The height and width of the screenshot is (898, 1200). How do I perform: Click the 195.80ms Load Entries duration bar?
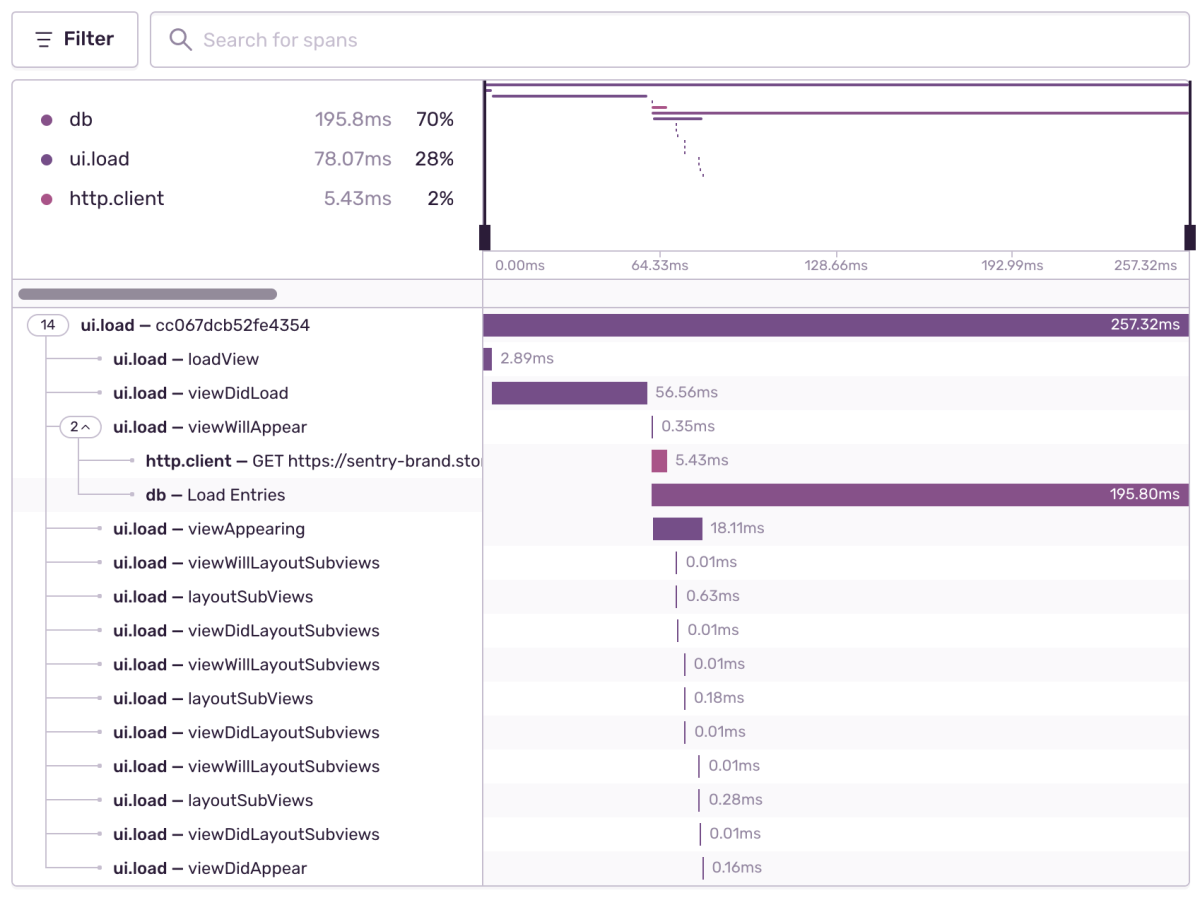[x=920, y=494]
